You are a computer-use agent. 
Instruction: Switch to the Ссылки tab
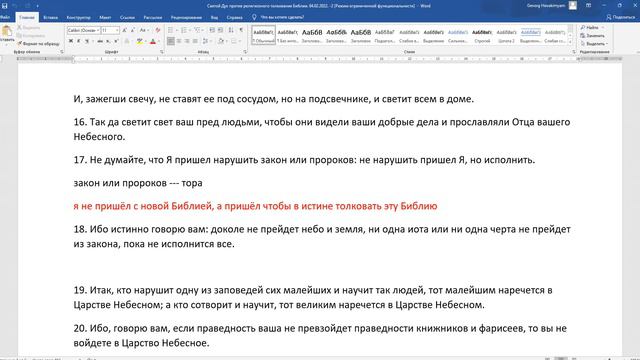pos(127,18)
